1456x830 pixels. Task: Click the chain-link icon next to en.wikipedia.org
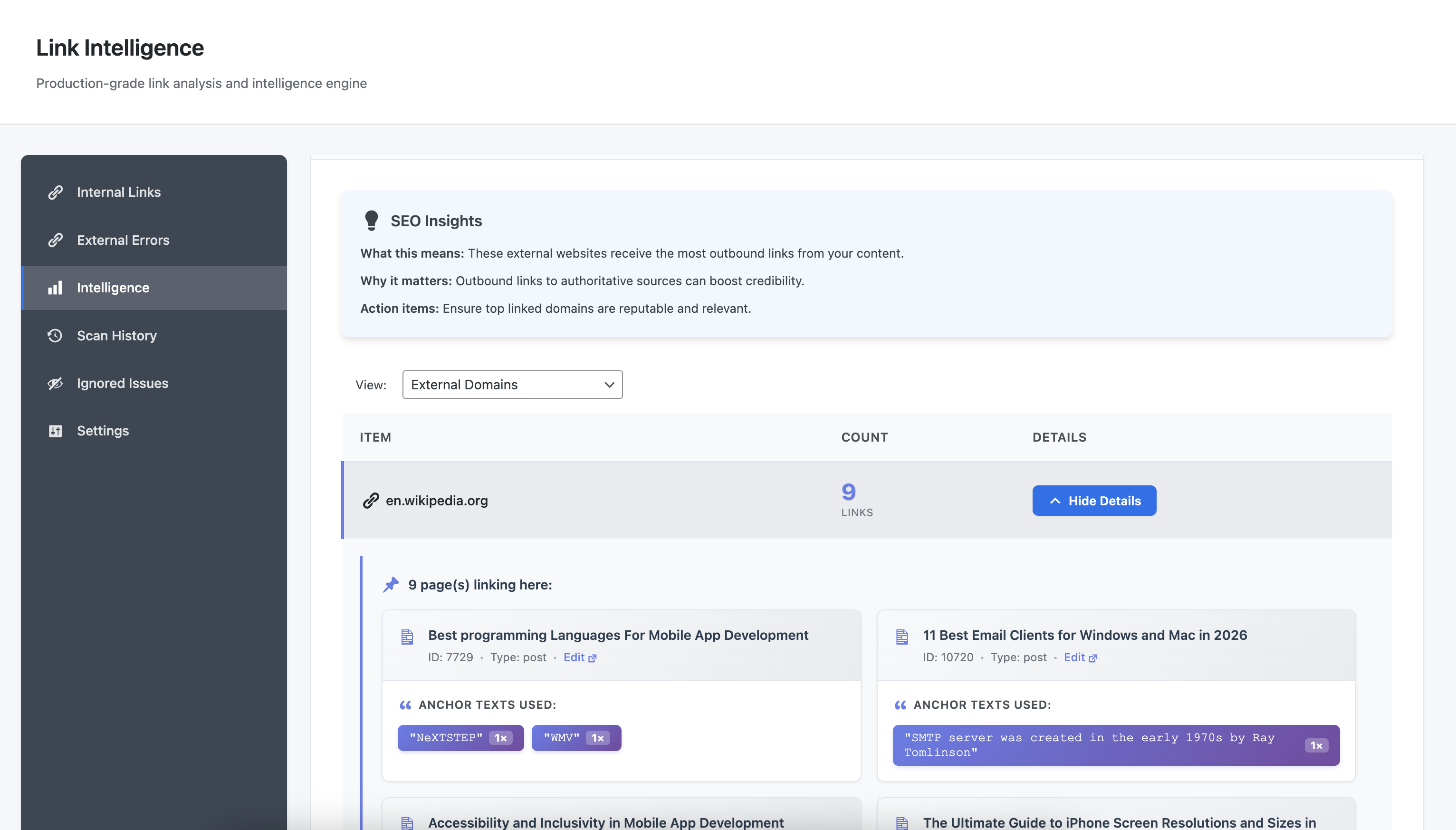pyautogui.click(x=372, y=501)
